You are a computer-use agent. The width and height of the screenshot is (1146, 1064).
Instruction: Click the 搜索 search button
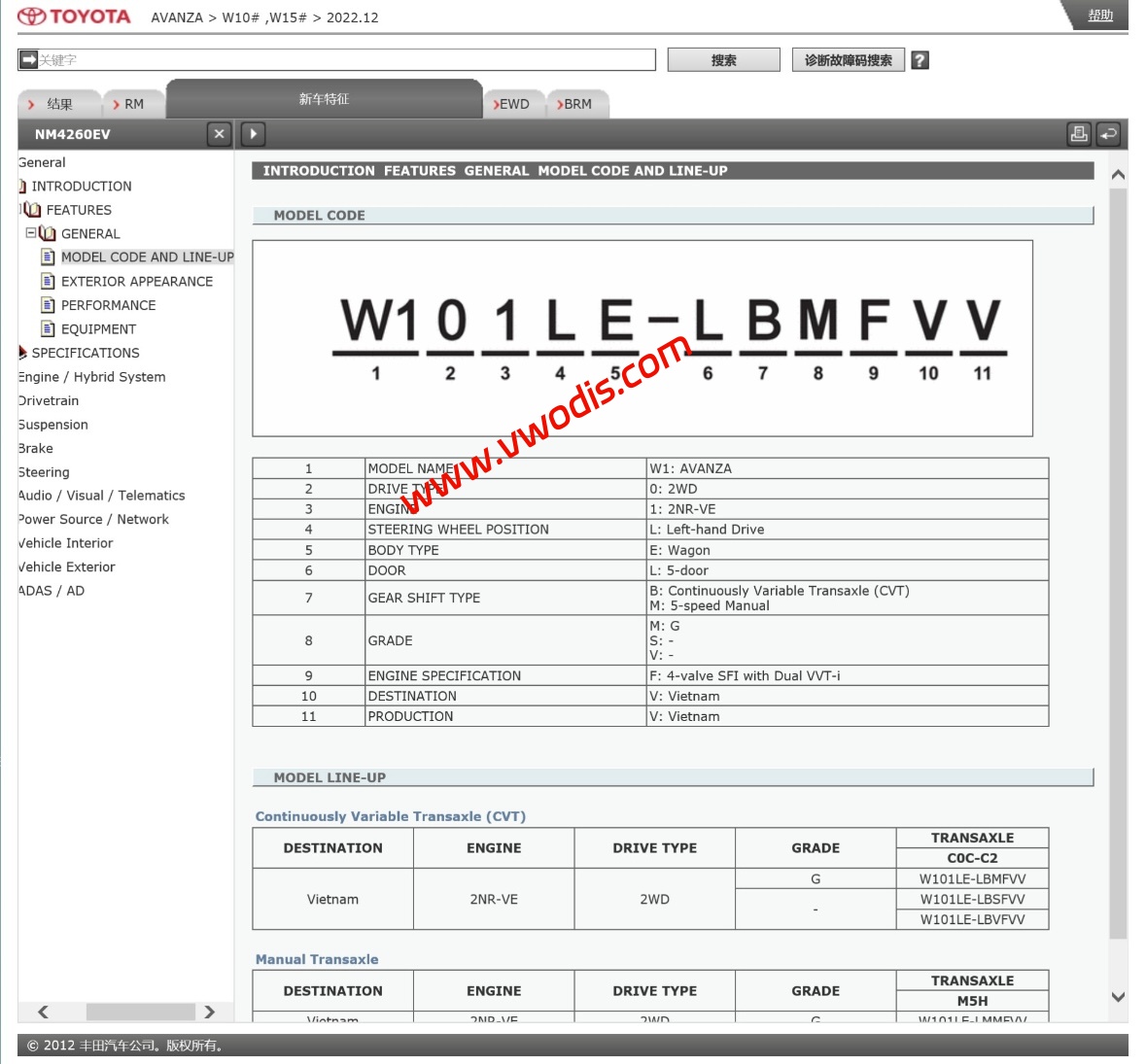tap(723, 60)
